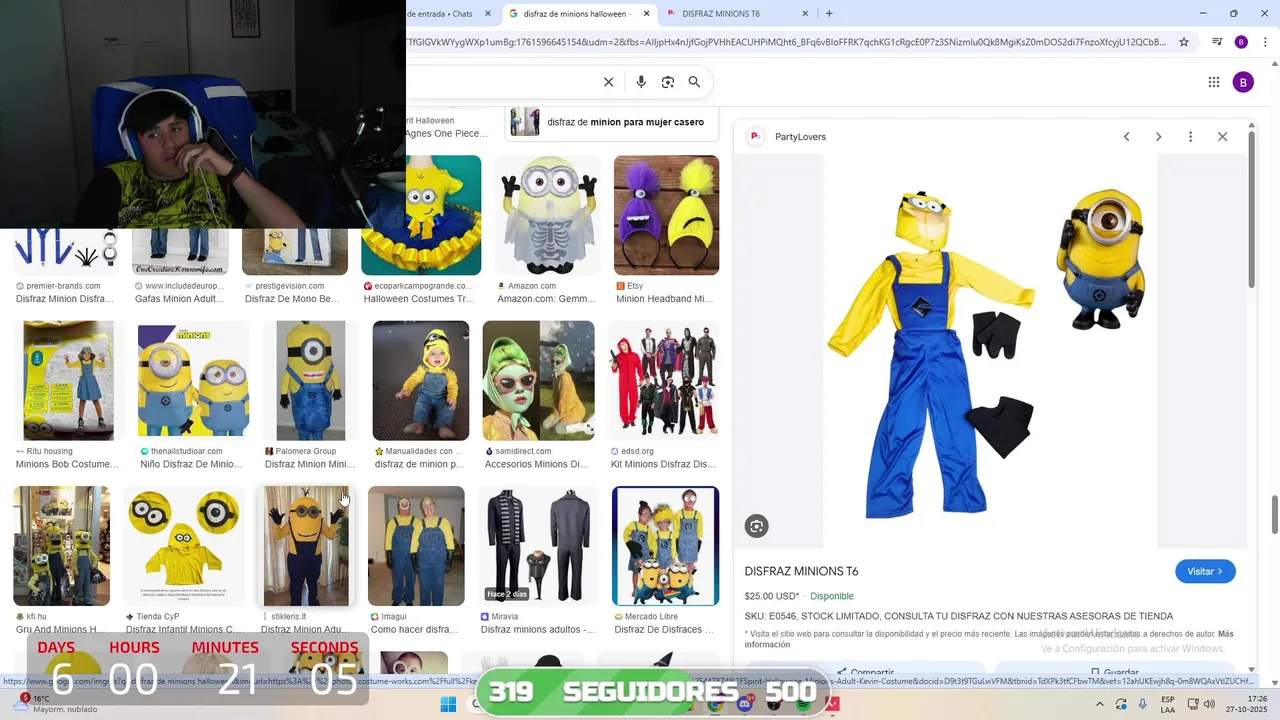
Task: Open Etsy Minion Headband thumbnail
Action: click(666, 215)
